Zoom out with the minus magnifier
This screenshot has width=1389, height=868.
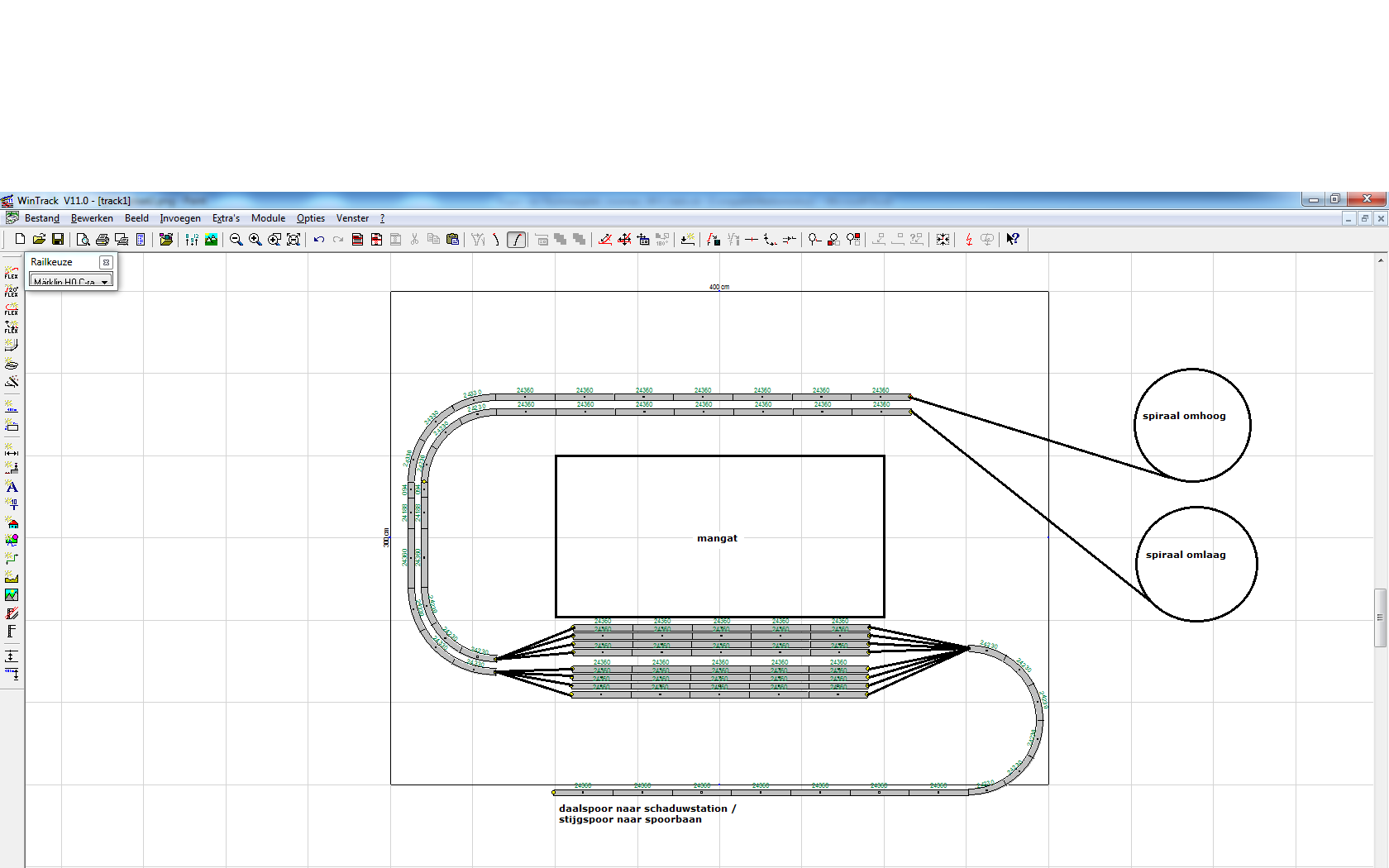(236, 239)
